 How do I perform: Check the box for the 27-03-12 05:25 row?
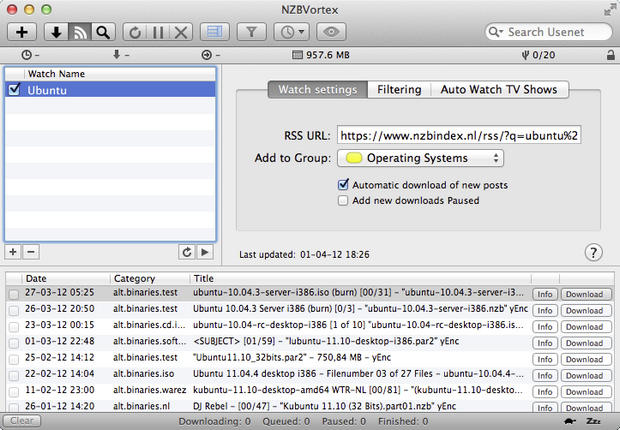pos(14,294)
